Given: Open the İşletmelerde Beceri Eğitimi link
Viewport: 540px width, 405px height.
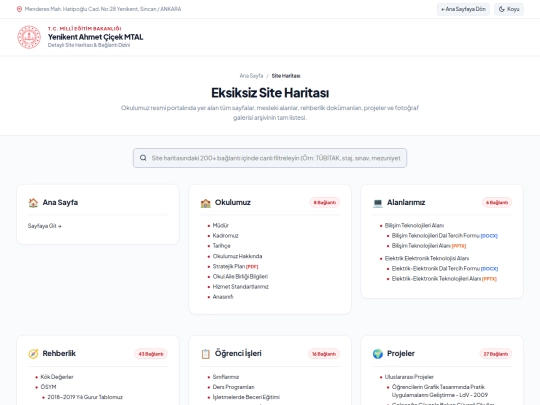Looking at the screenshot, I should point(246,397).
